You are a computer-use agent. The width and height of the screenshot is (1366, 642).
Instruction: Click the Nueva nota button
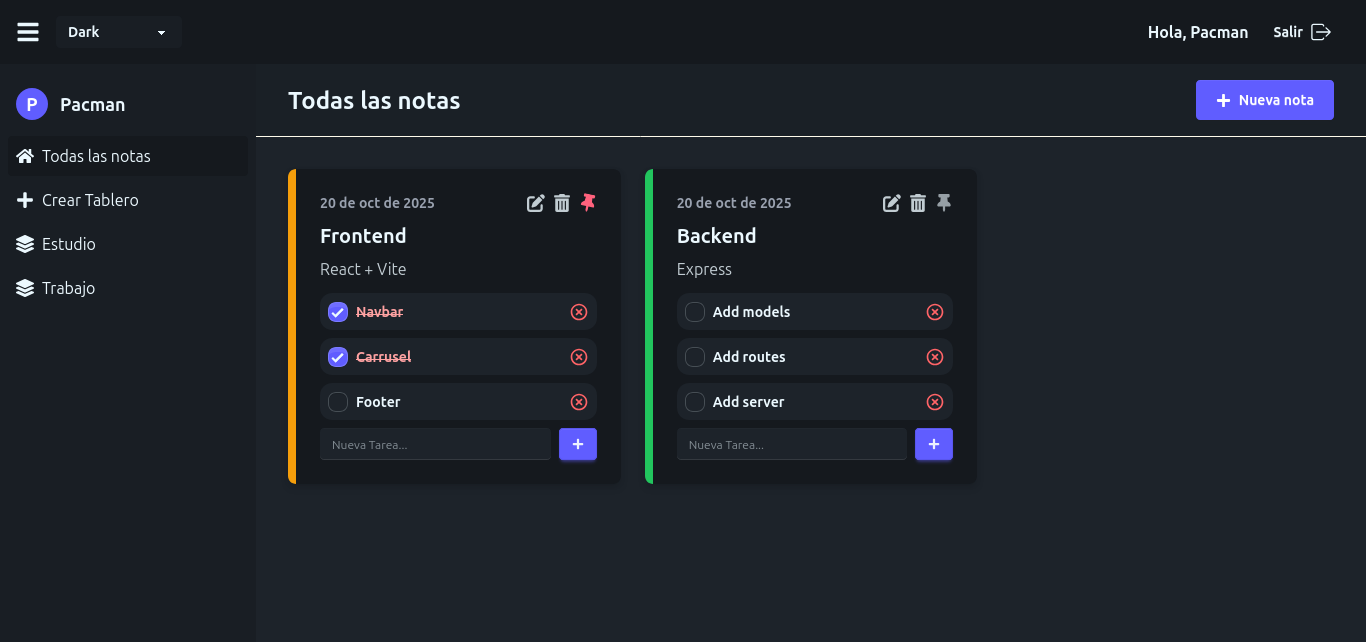pyautogui.click(x=1264, y=99)
